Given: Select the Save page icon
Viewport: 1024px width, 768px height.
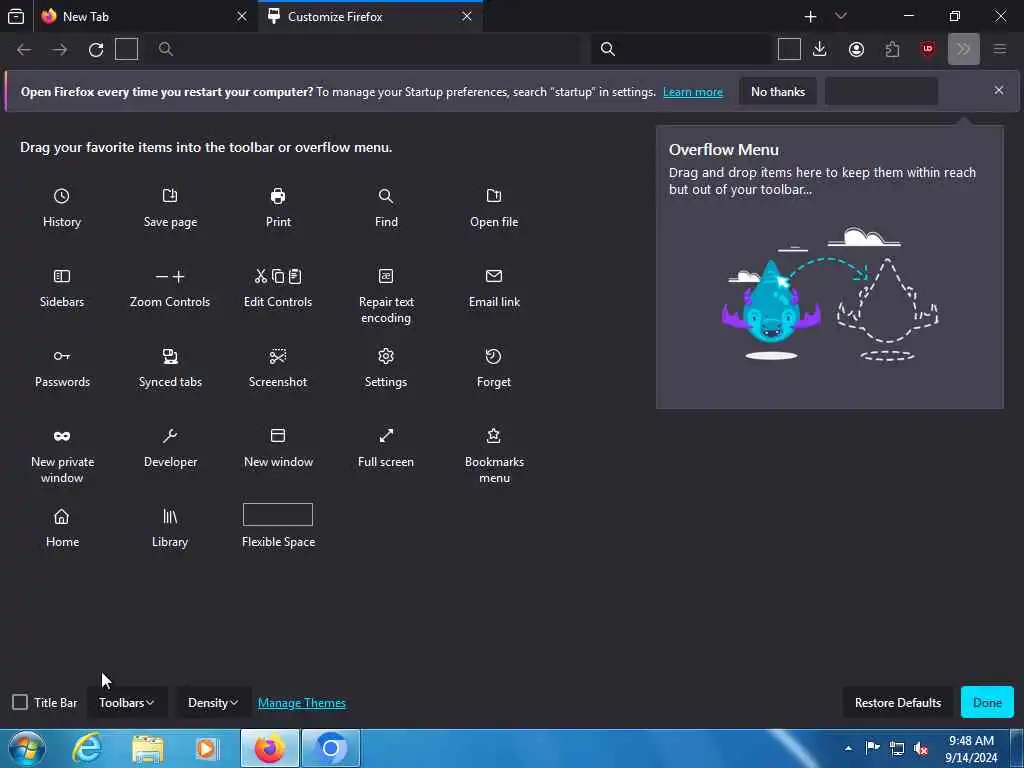Looking at the screenshot, I should (170, 196).
